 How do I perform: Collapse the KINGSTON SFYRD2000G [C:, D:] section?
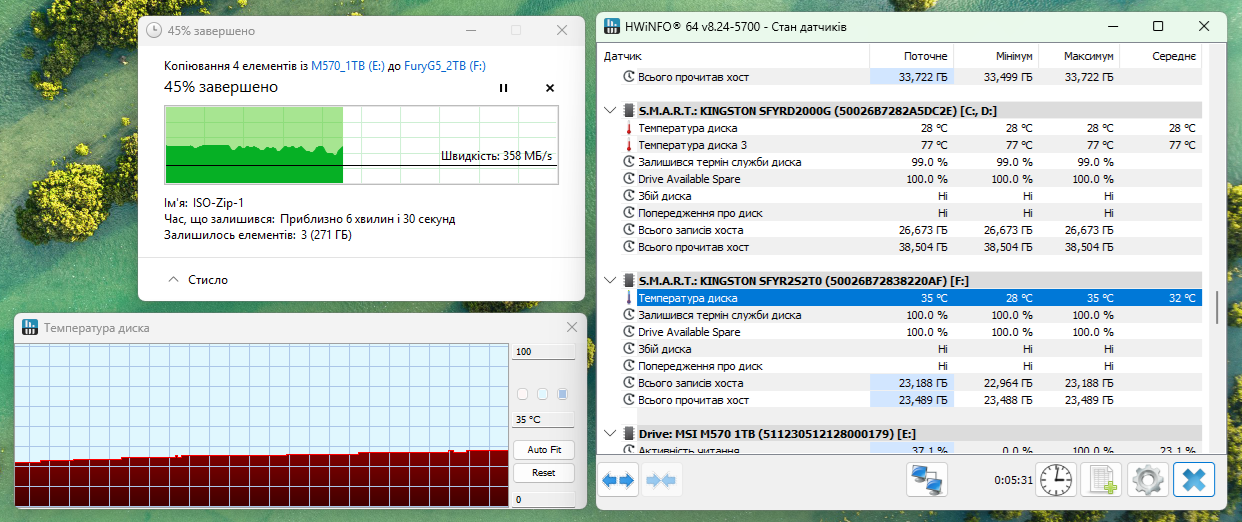(x=610, y=111)
